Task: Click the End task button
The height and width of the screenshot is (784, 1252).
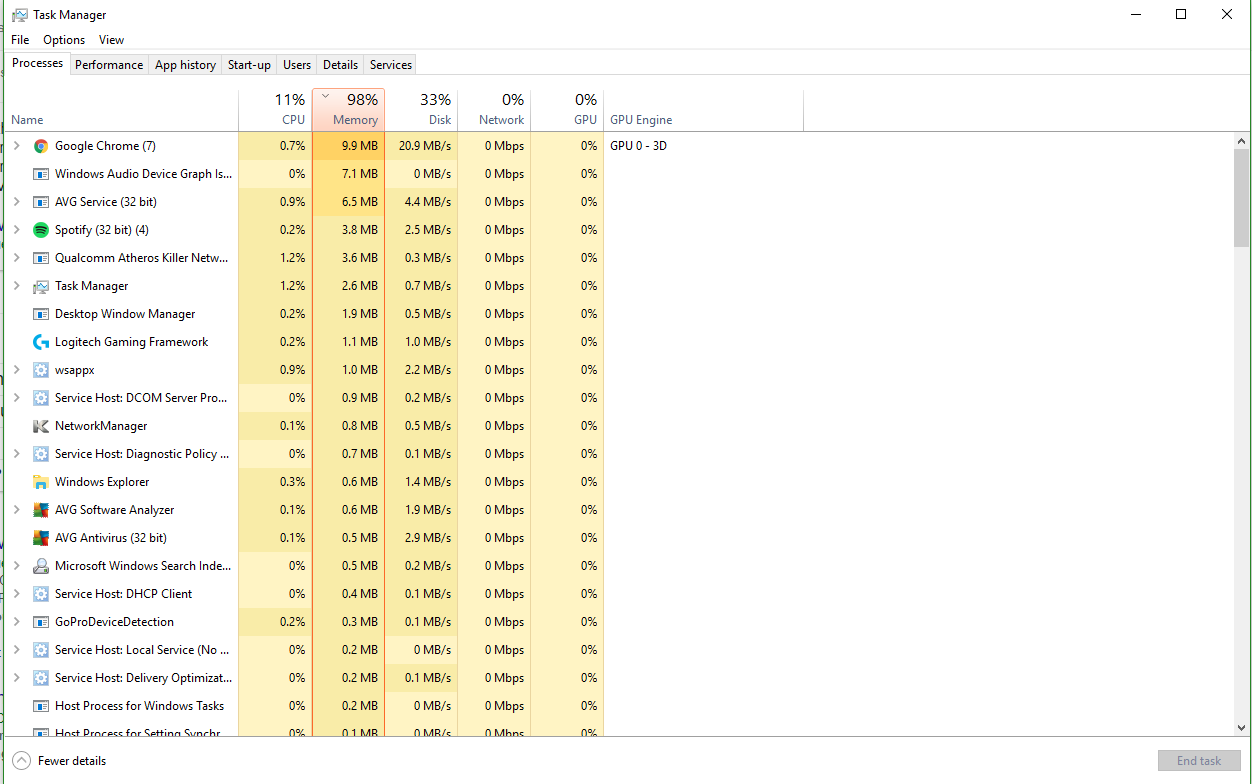Action: point(1198,761)
